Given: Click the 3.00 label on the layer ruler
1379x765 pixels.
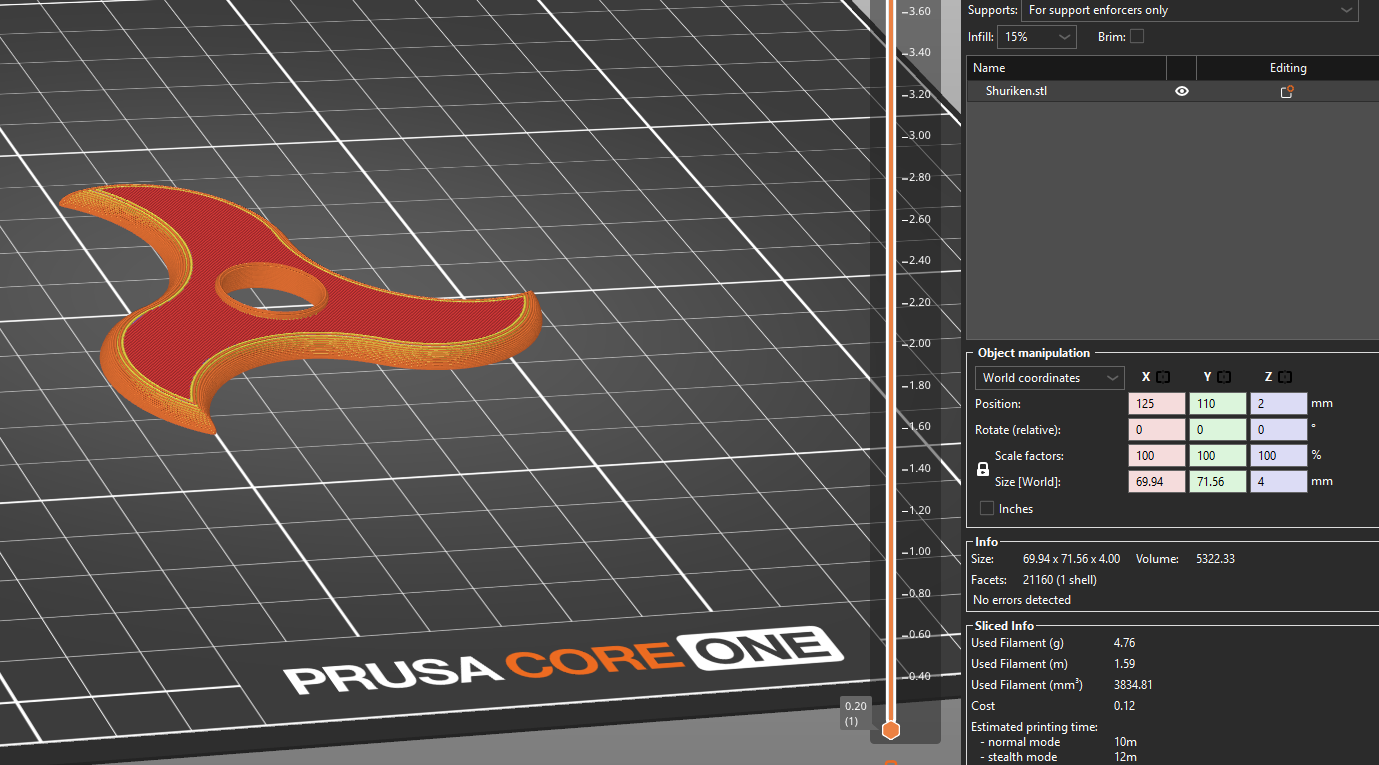Looking at the screenshot, I should coord(918,135).
